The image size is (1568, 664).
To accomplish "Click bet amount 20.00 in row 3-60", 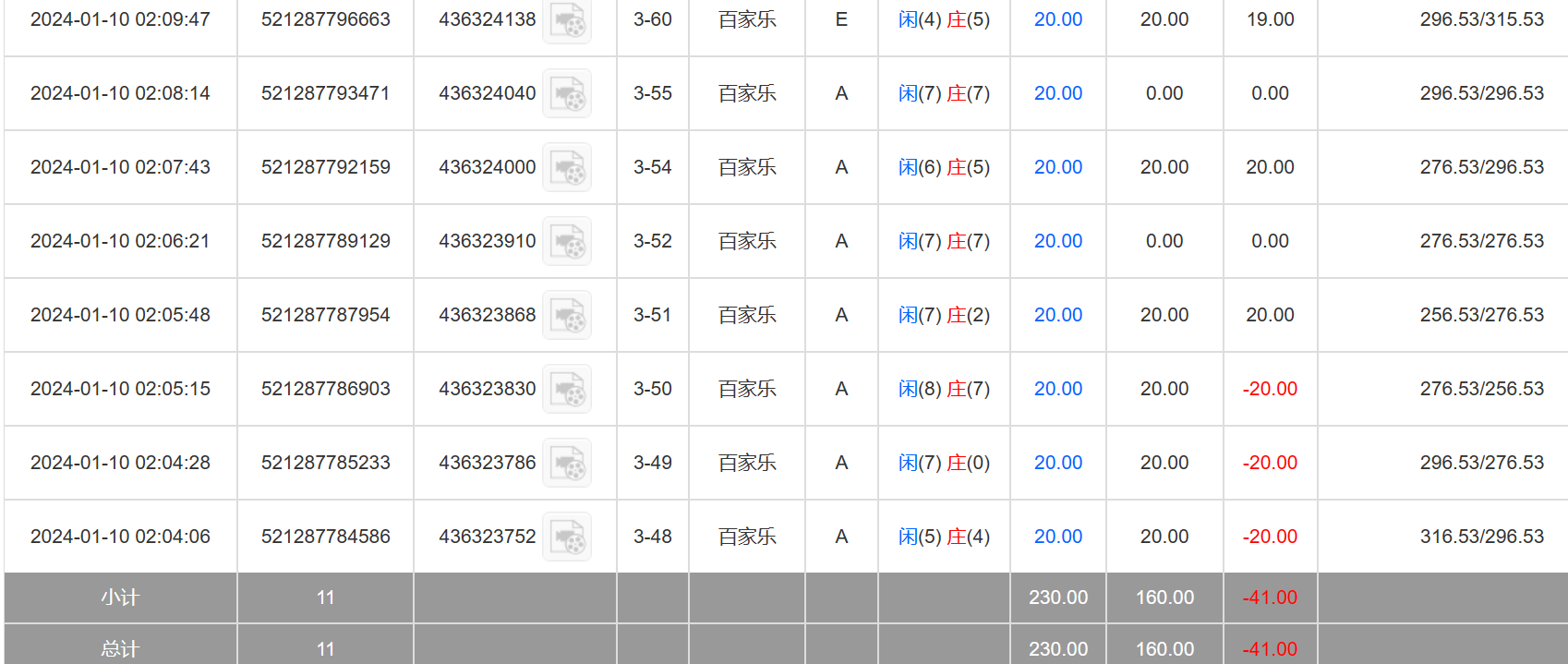I will [x=1058, y=19].
